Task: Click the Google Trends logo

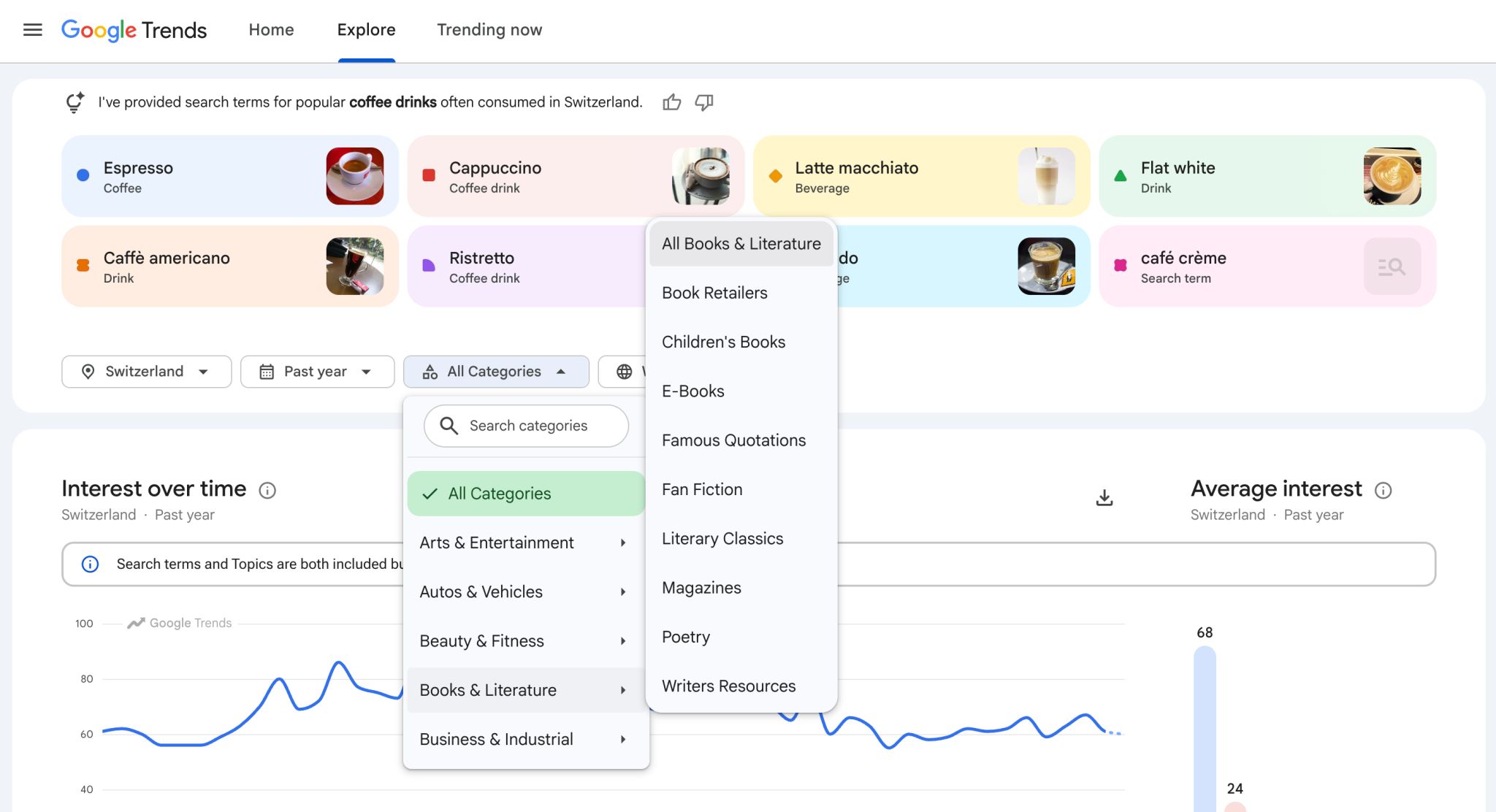Action: (x=134, y=30)
